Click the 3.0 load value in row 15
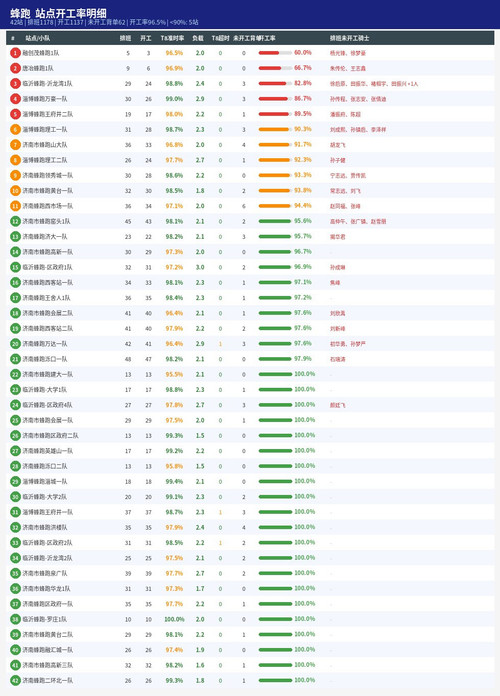 200,268
